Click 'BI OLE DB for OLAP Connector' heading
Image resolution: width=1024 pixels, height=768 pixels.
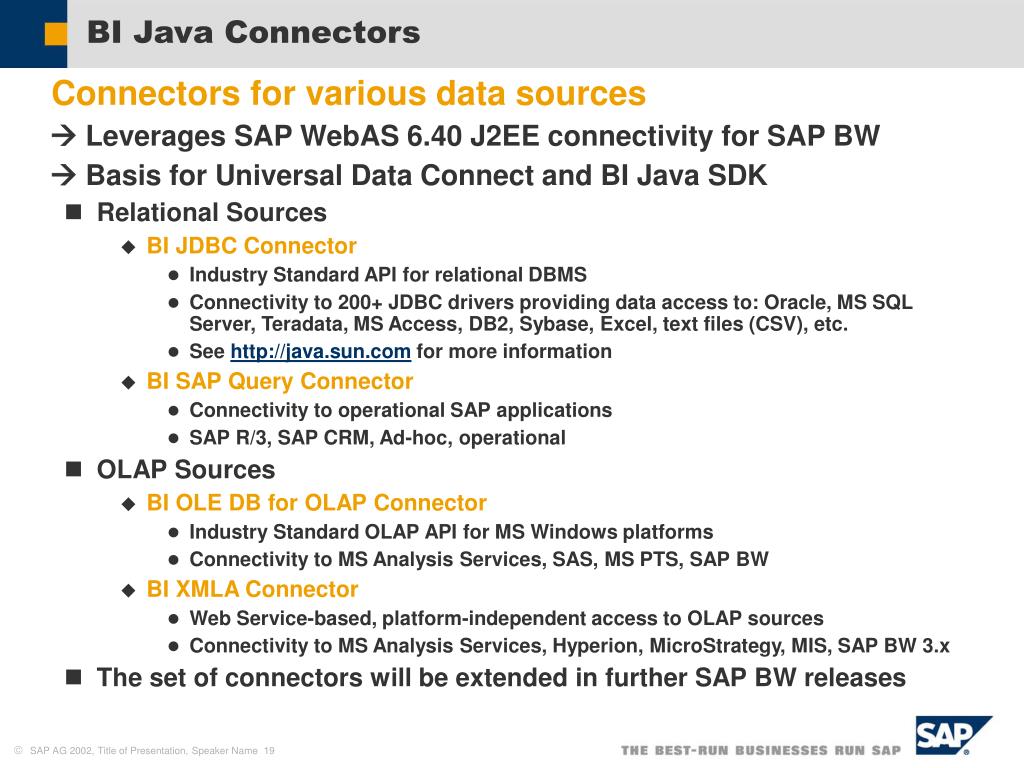point(317,503)
